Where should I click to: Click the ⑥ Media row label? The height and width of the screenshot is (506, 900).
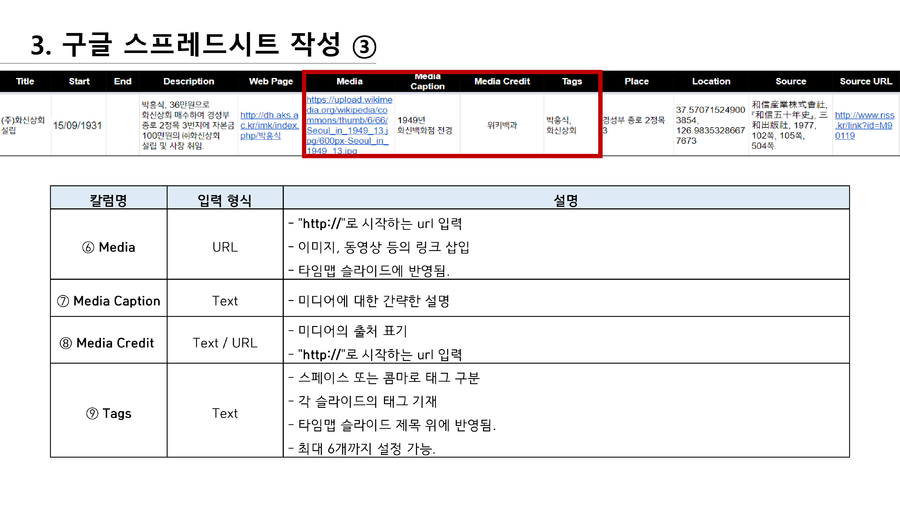pos(108,247)
